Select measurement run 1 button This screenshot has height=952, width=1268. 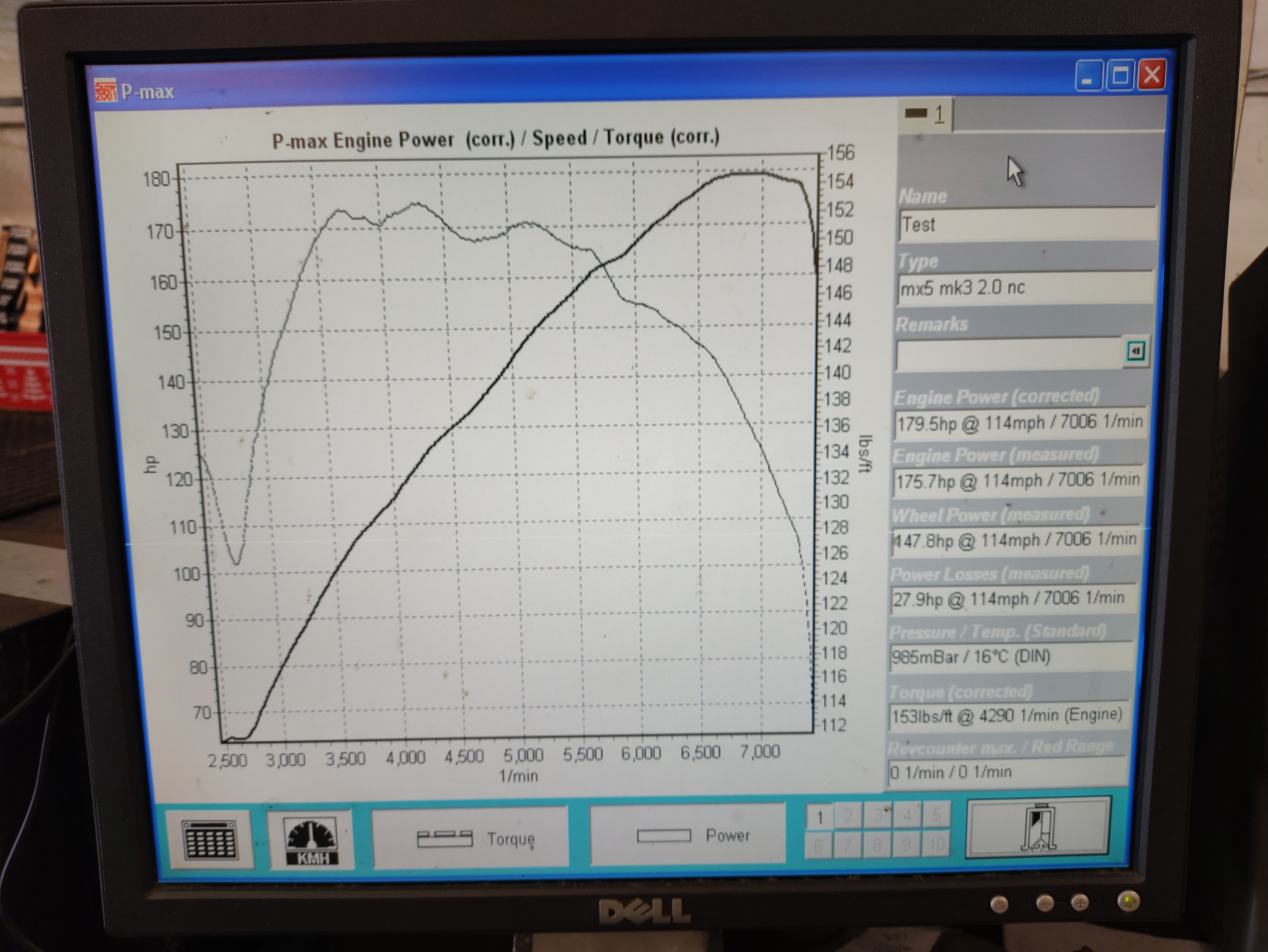tap(820, 817)
